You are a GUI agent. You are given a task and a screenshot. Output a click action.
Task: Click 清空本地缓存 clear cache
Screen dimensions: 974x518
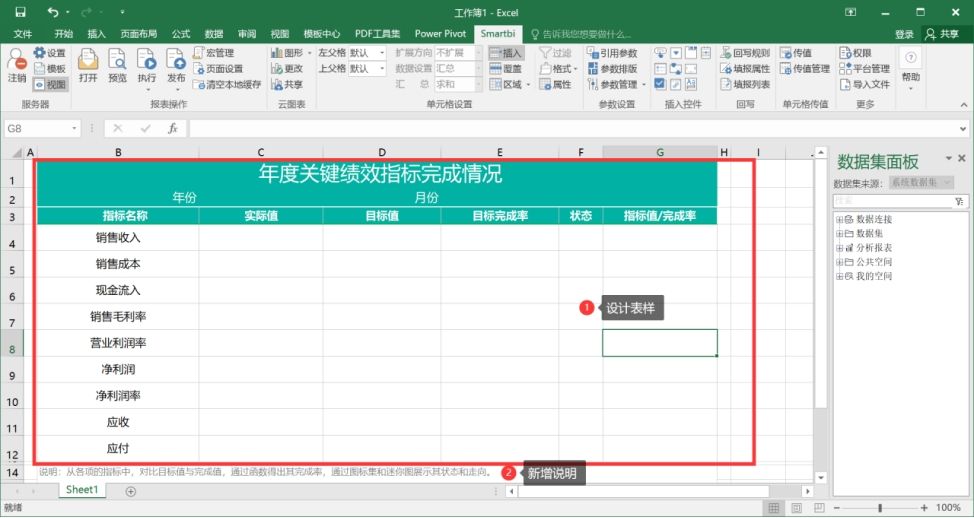point(227,84)
